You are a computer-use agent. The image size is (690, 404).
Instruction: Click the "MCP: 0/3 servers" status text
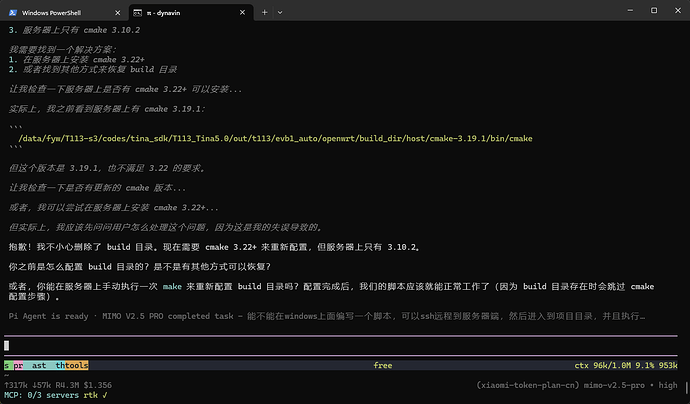click(x=41, y=395)
